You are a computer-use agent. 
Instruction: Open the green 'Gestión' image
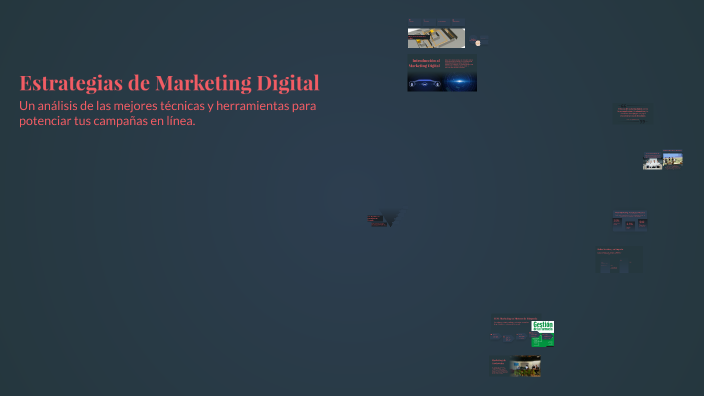542,334
